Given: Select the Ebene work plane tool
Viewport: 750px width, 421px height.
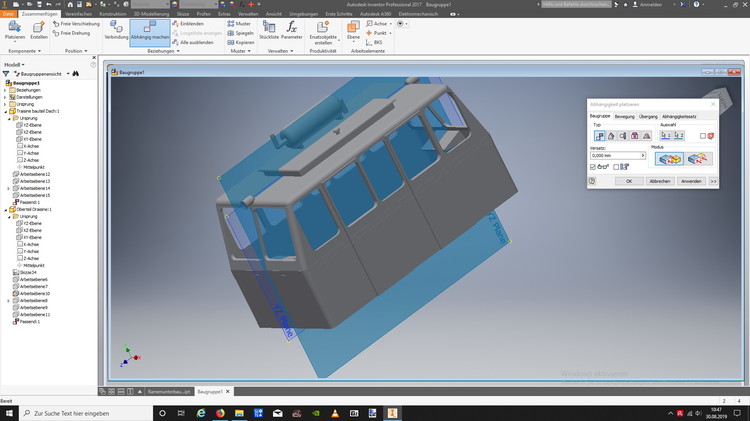Looking at the screenshot, I should (353, 28).
